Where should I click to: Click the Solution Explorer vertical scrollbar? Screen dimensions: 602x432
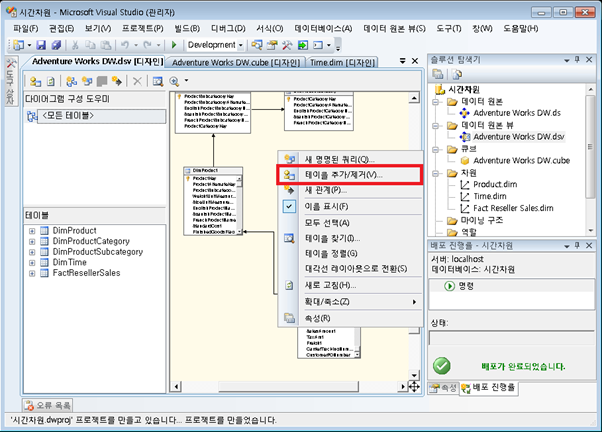point(590,146)
